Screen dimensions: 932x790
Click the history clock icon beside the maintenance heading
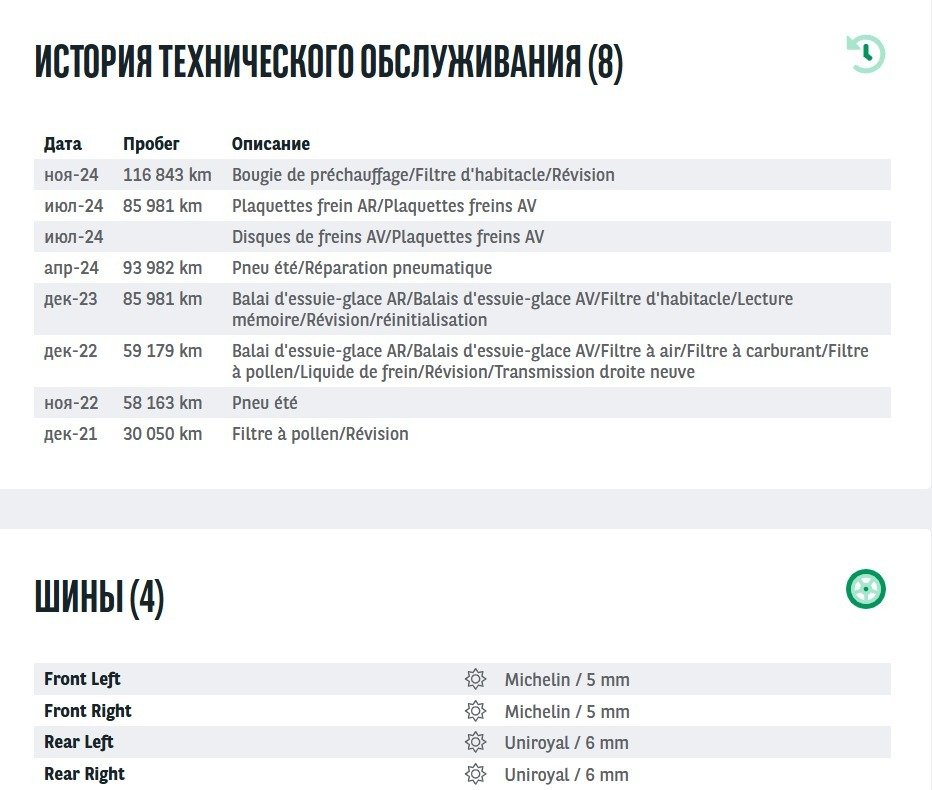[866, 54]
